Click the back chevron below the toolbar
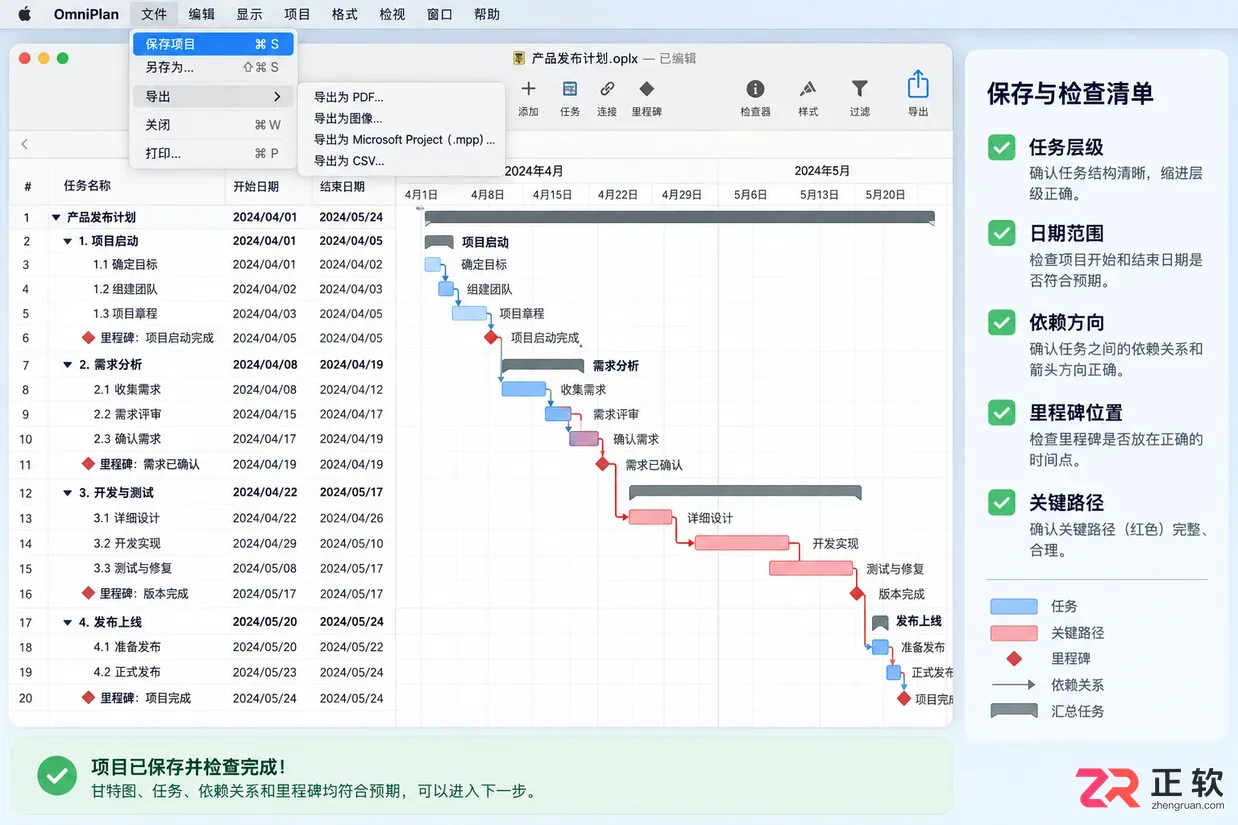Viewport: 1238px width, 825px height. point(24,145)
